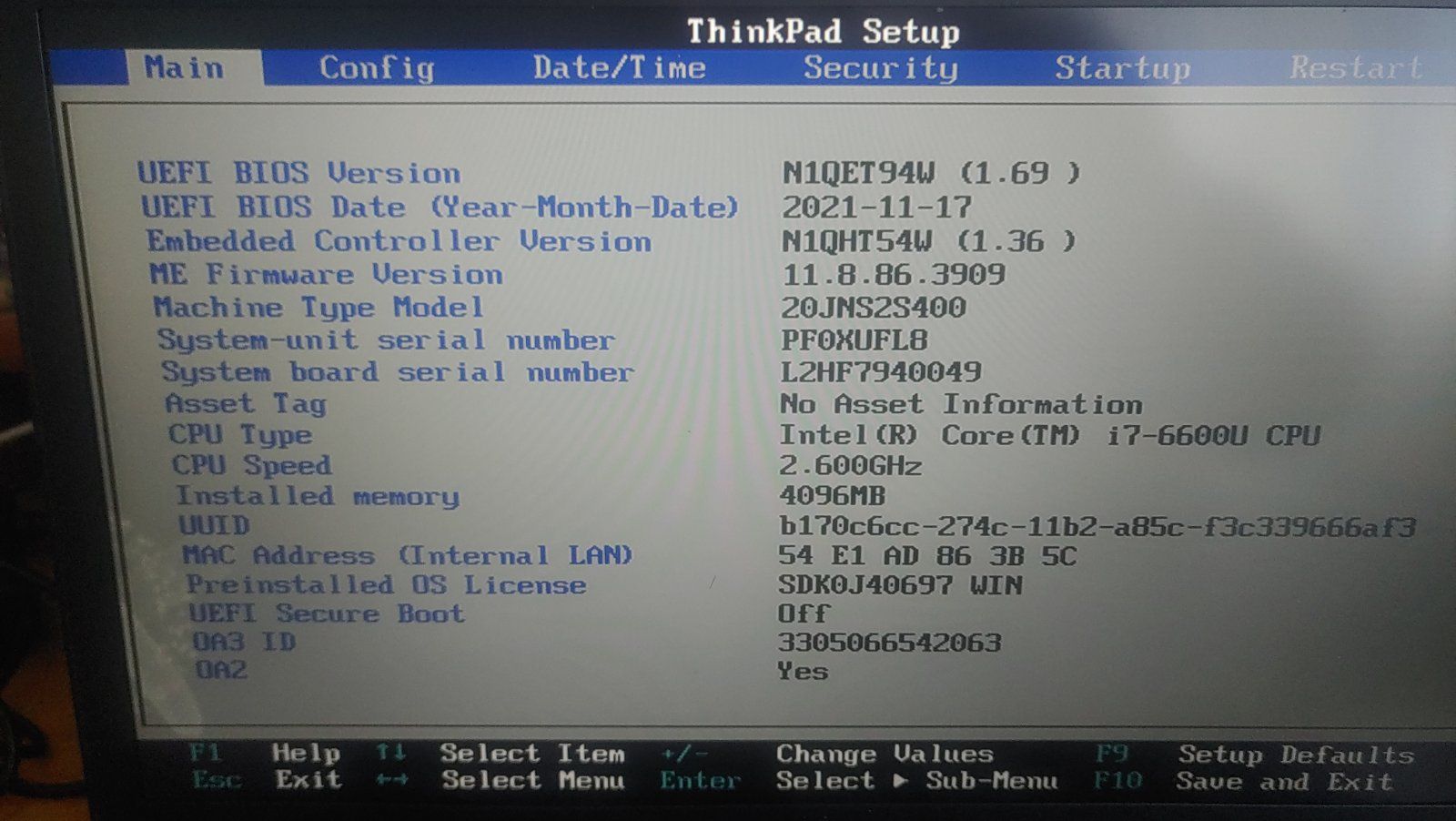Screen dimensions: 1456x821
Task: Click Preinstalled OS License label
Action: pyautogui.click(x=386, y=584)
